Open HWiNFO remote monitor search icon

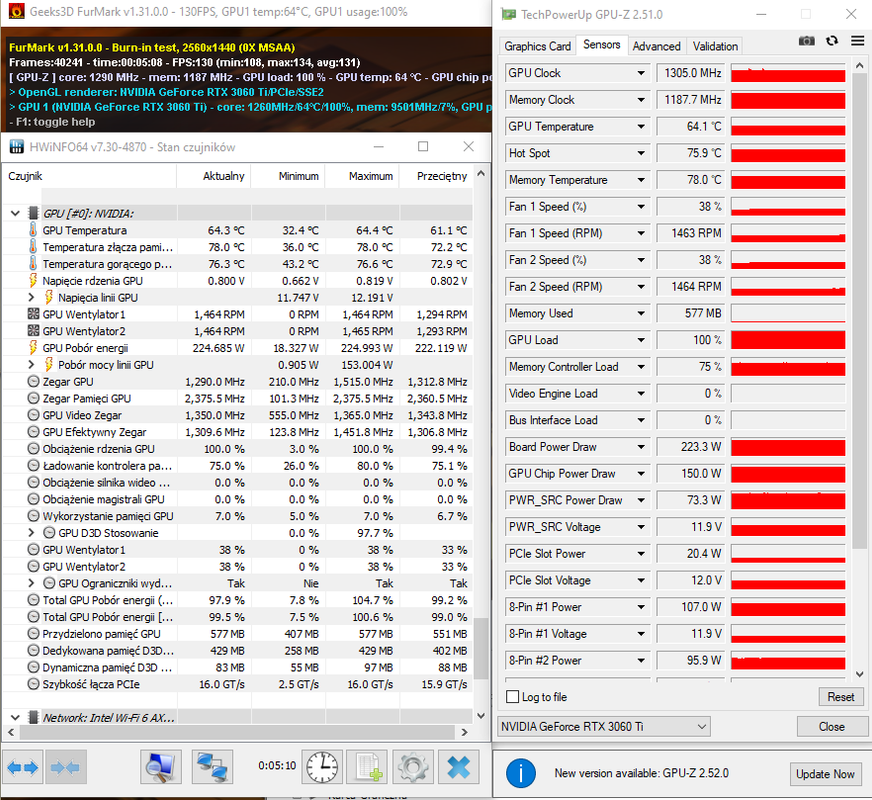point(161,768)
